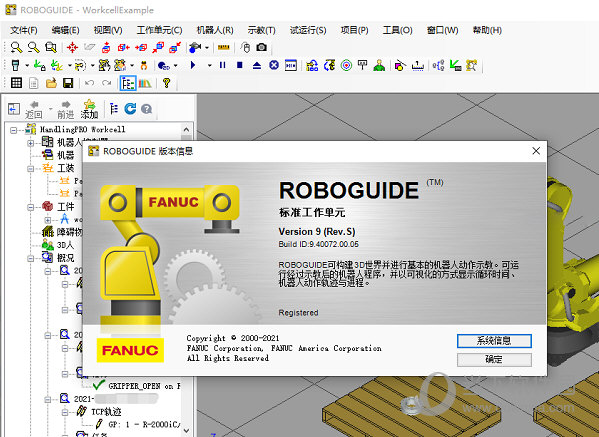Click the yellow question mark help icon
Viewport: 599px width, 437px height.
point(166,83)
